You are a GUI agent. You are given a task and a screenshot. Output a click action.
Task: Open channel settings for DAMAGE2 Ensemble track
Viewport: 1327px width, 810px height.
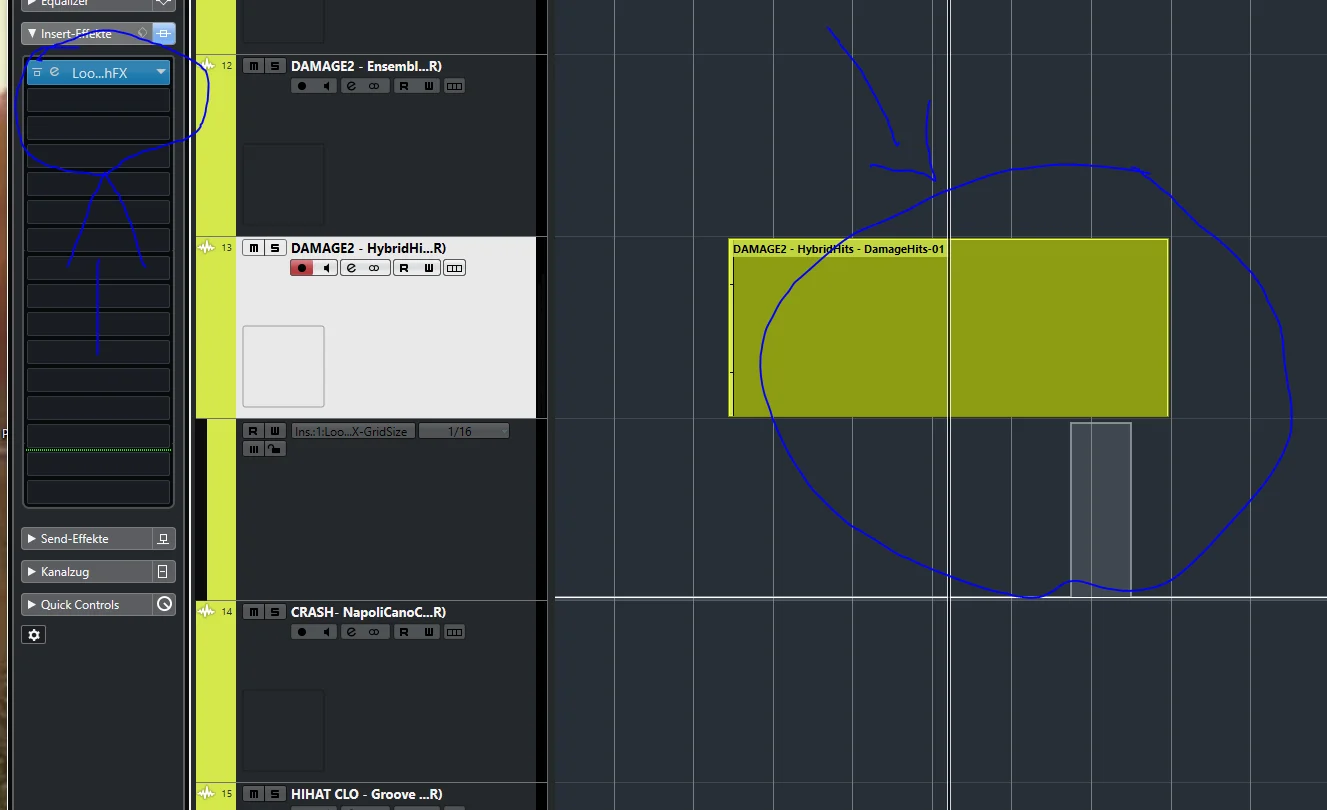coord(351,86)
